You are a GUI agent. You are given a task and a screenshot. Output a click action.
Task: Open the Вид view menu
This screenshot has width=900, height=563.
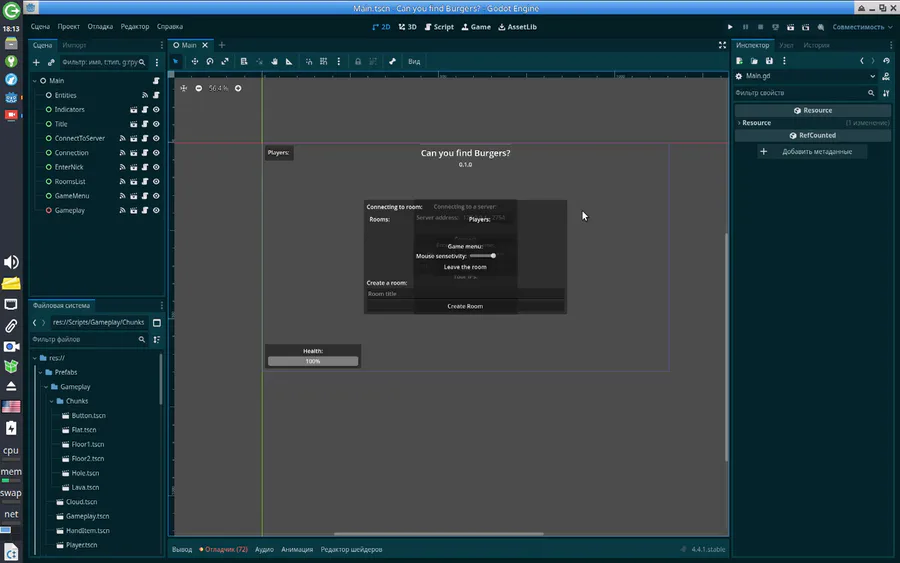(414, 61)
